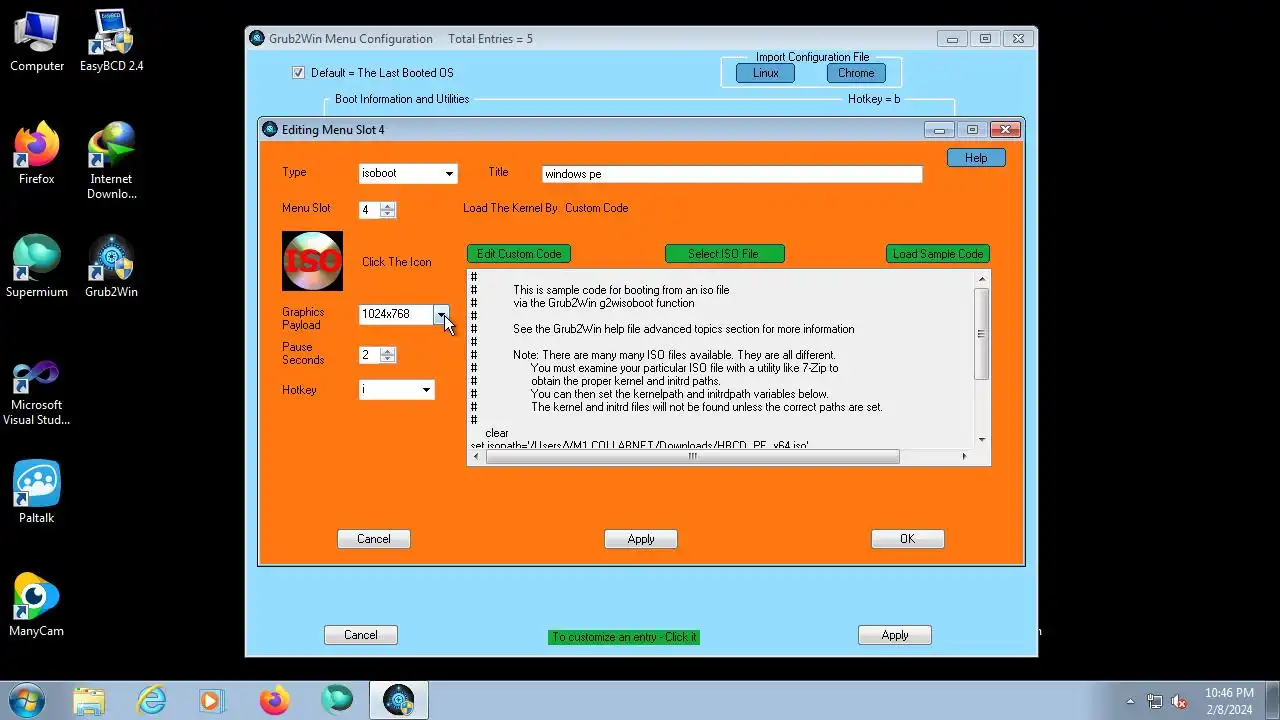
Task: Switch to Grub2Win taskbar button
Action: pos(399,701)
